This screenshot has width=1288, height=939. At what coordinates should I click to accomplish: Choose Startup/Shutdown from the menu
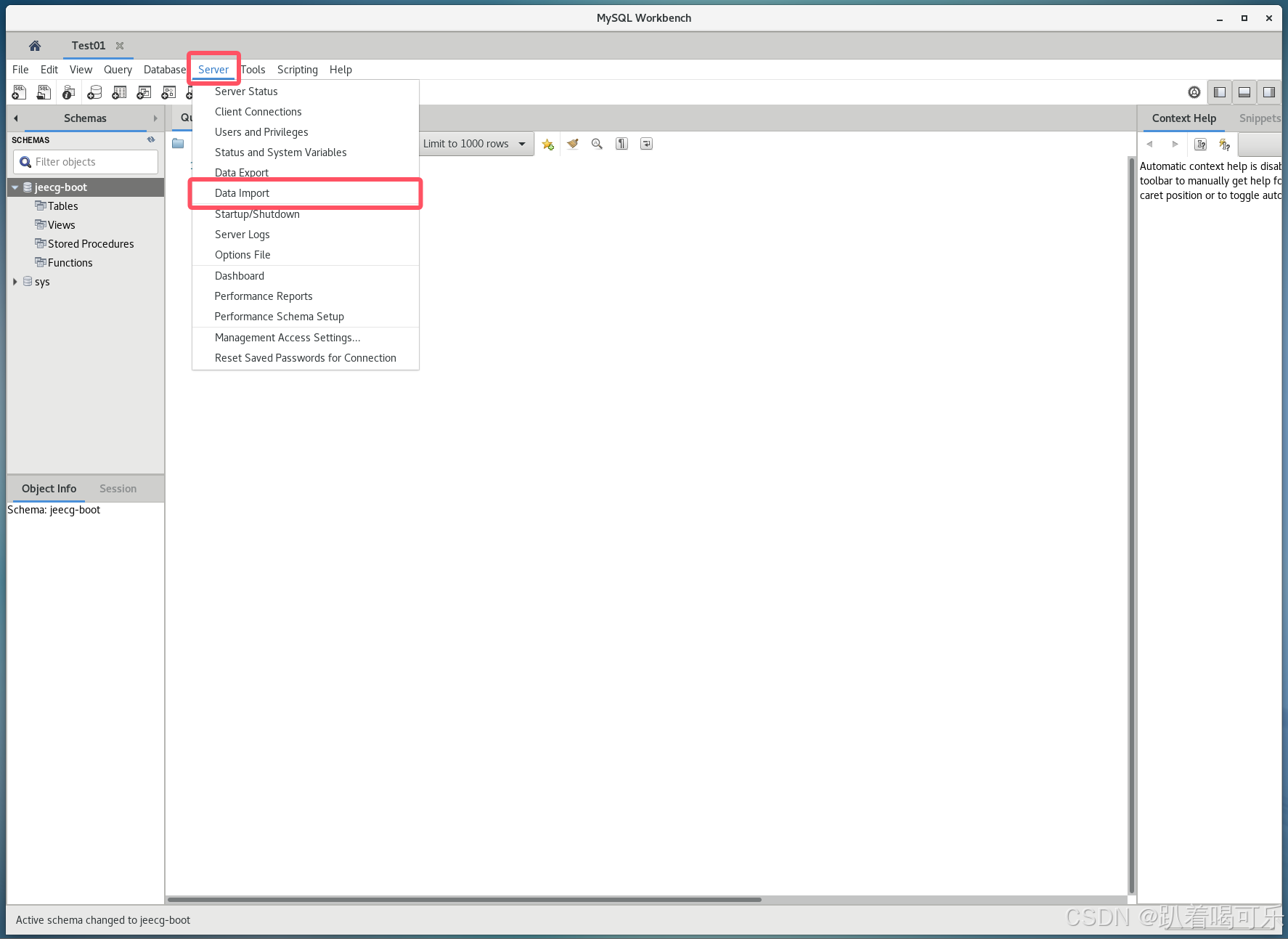(x=306, y=214)
